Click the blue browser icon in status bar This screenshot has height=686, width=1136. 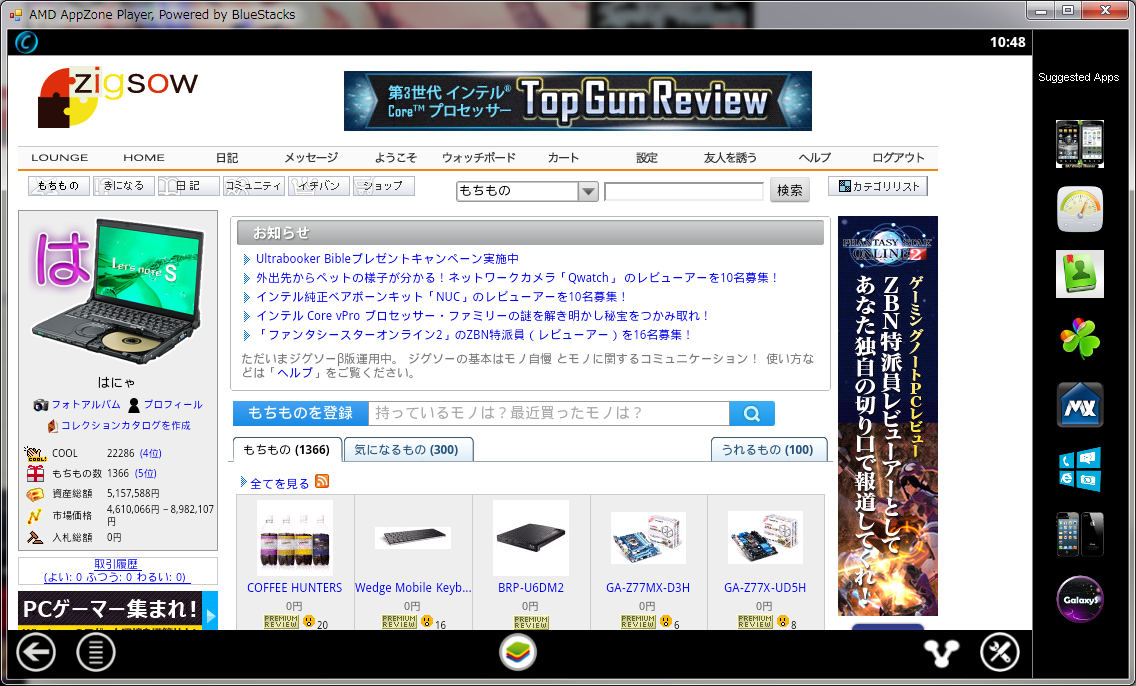pyautogui.click(x=26, y=42)
